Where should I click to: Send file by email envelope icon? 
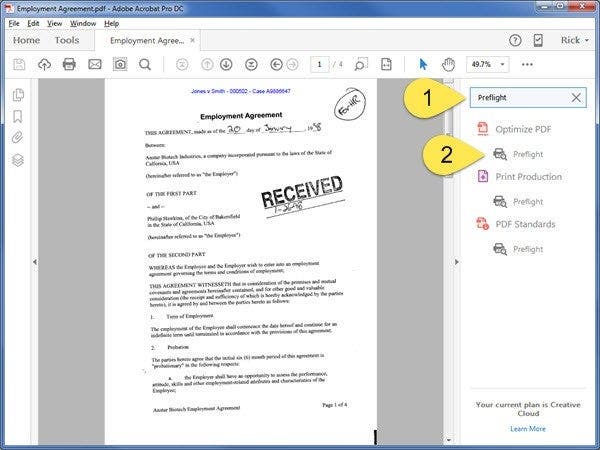tap(95, 65)
